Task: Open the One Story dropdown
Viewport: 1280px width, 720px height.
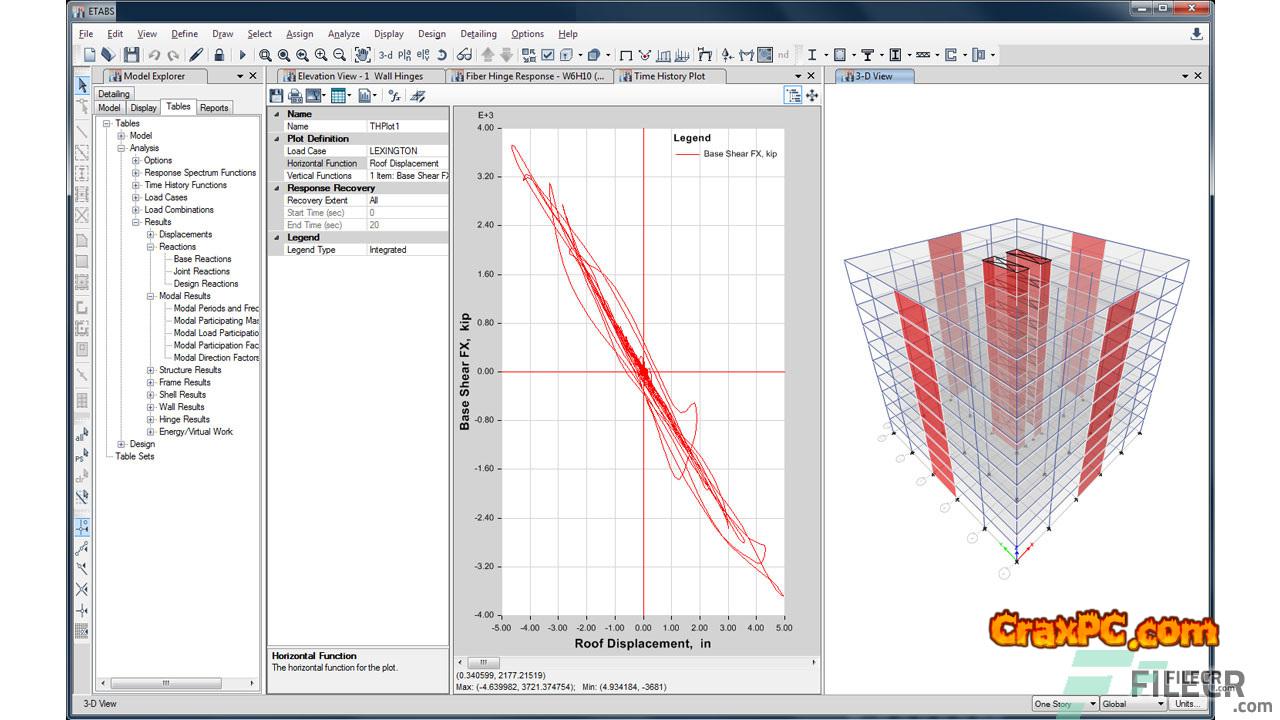Action: pyautogui.click(x=1064, y=704)
